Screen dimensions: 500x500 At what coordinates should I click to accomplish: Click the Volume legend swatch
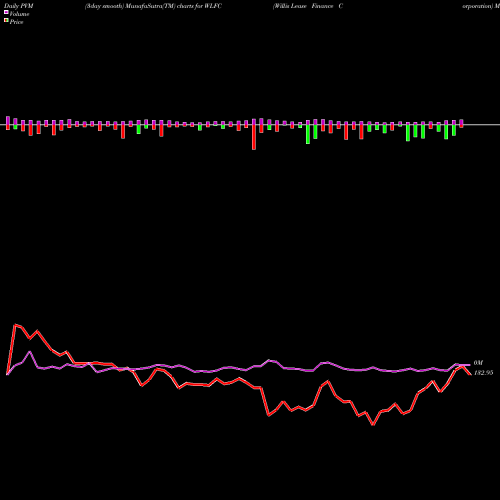click(6, 13)
